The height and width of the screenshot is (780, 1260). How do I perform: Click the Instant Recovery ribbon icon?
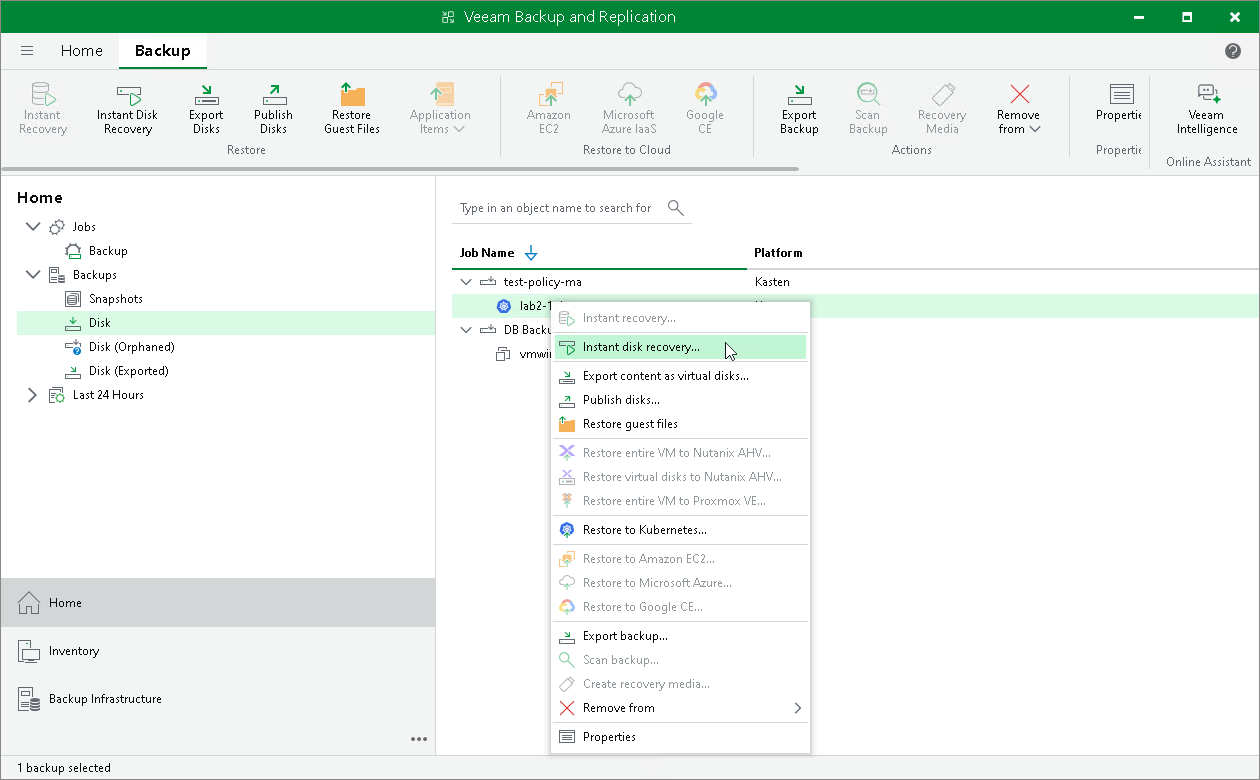(42, 108)
